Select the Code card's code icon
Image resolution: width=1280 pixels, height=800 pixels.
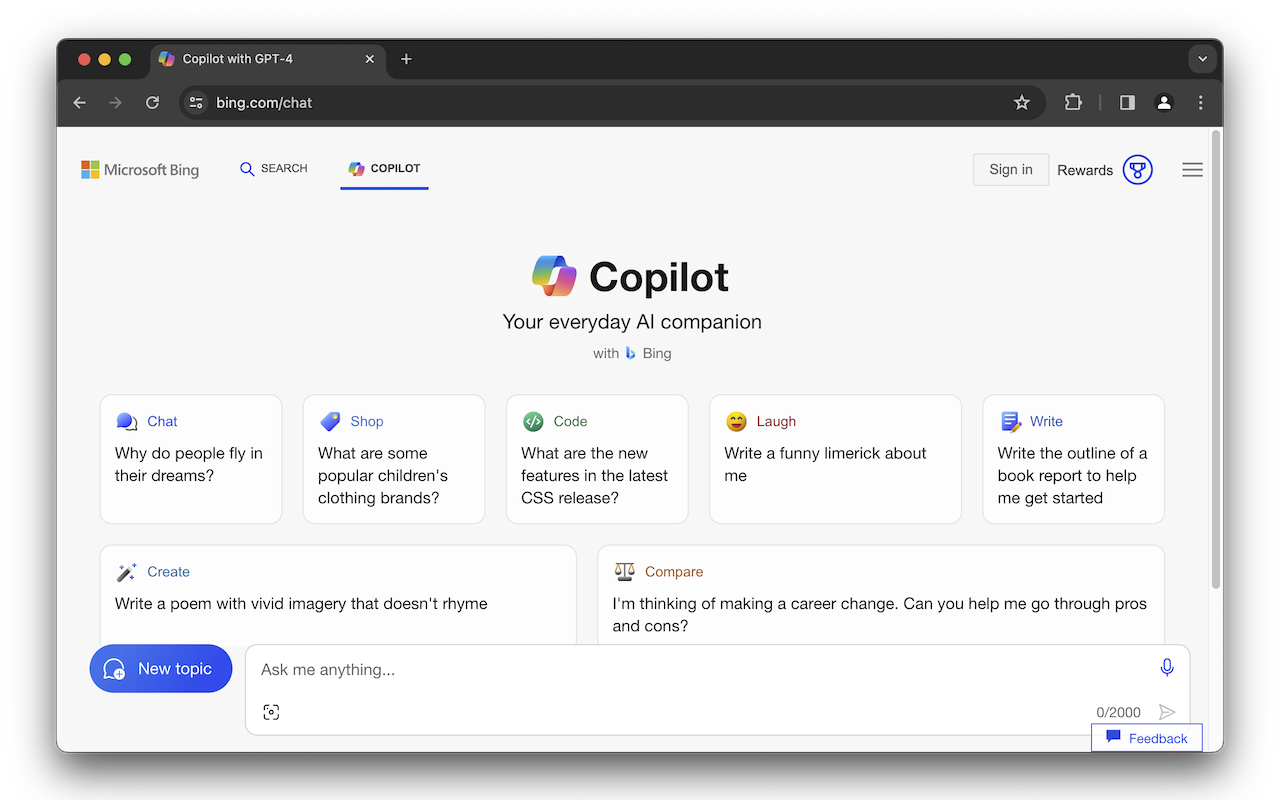tap(533, 421)
